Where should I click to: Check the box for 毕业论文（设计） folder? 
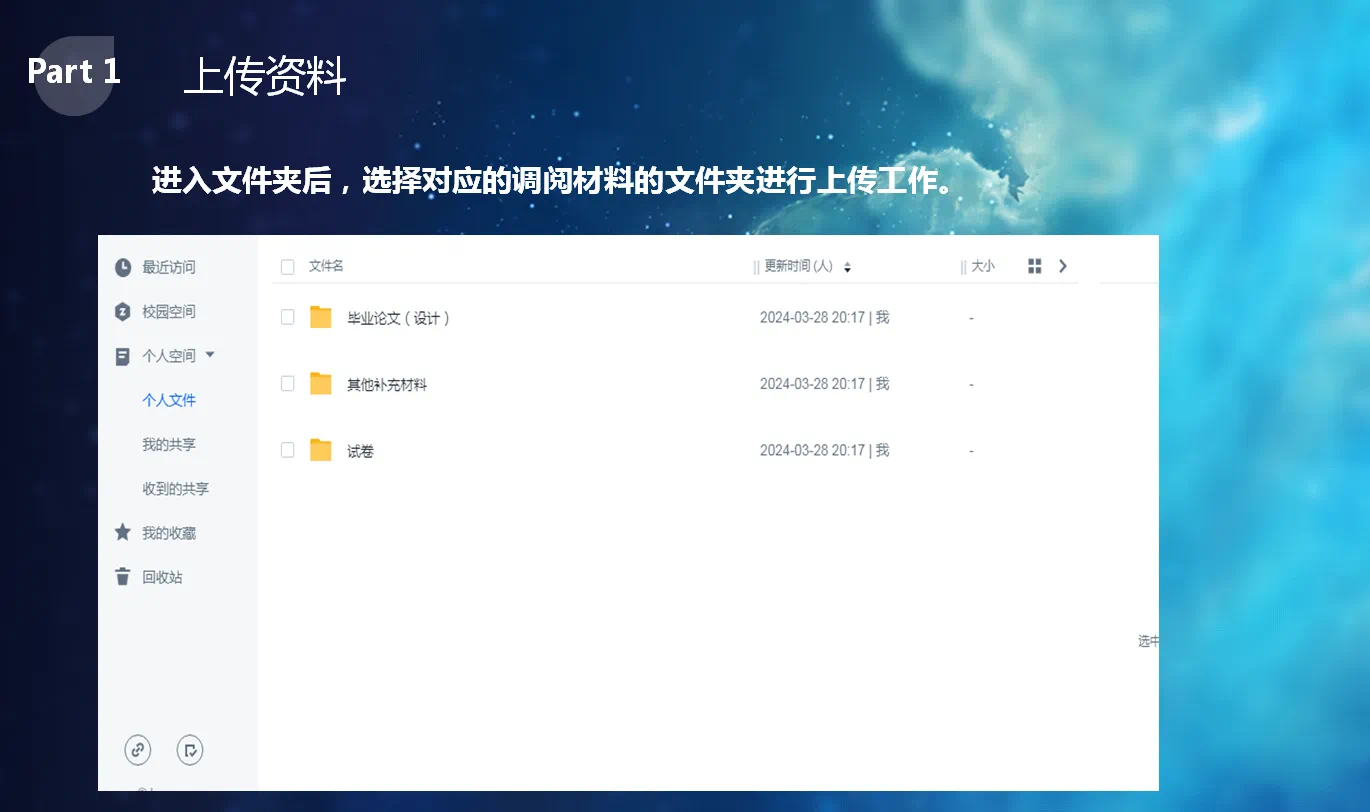(288, 318)
